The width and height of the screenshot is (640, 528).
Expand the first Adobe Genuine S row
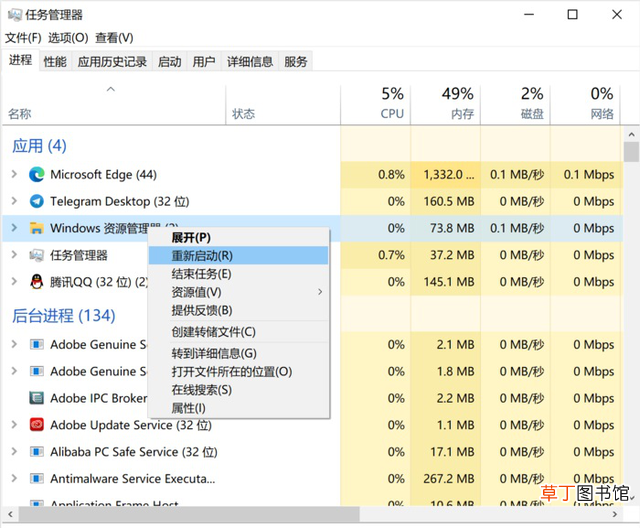14,344
